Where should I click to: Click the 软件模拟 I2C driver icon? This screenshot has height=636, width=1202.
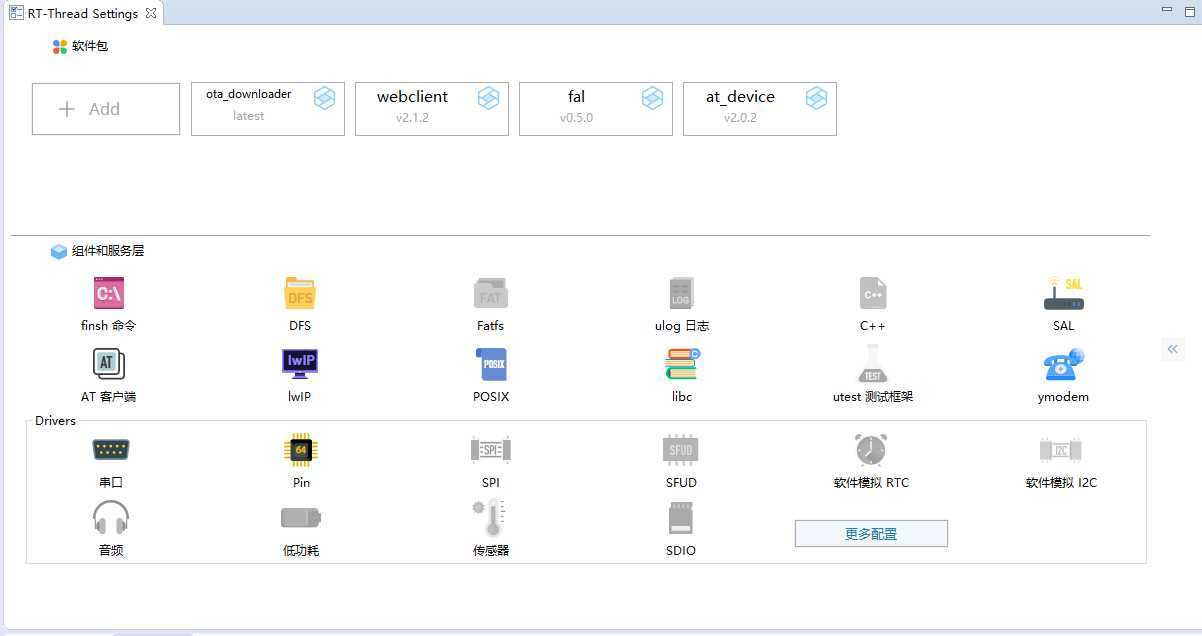(1061, 450)
